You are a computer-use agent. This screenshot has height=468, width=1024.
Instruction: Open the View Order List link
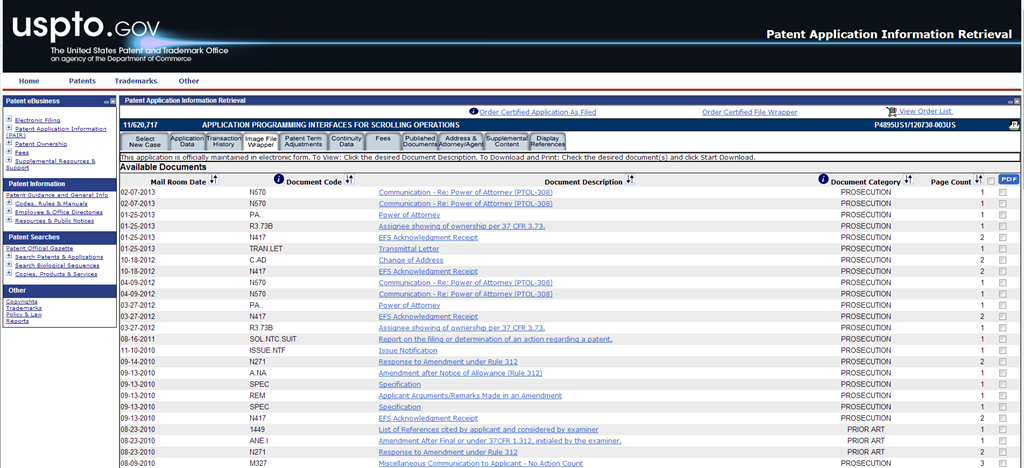click(x=925, y=112)
